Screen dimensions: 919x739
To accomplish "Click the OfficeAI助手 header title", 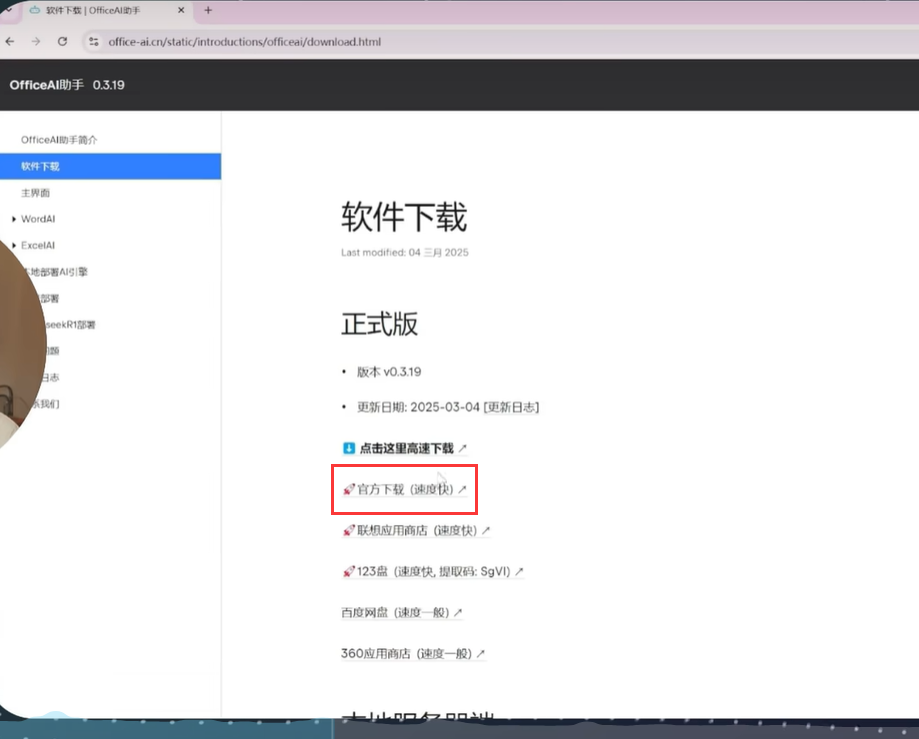I will [x=46, y=85].
